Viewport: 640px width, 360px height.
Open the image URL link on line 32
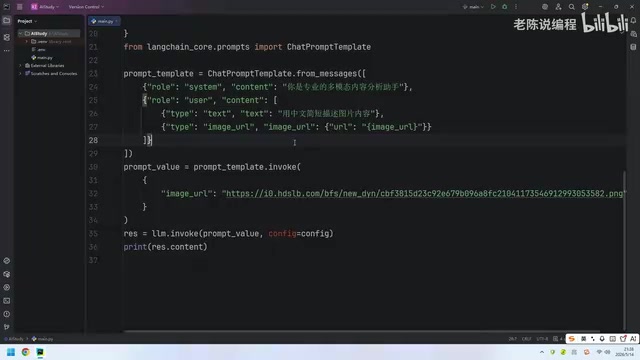coord(424,193)
